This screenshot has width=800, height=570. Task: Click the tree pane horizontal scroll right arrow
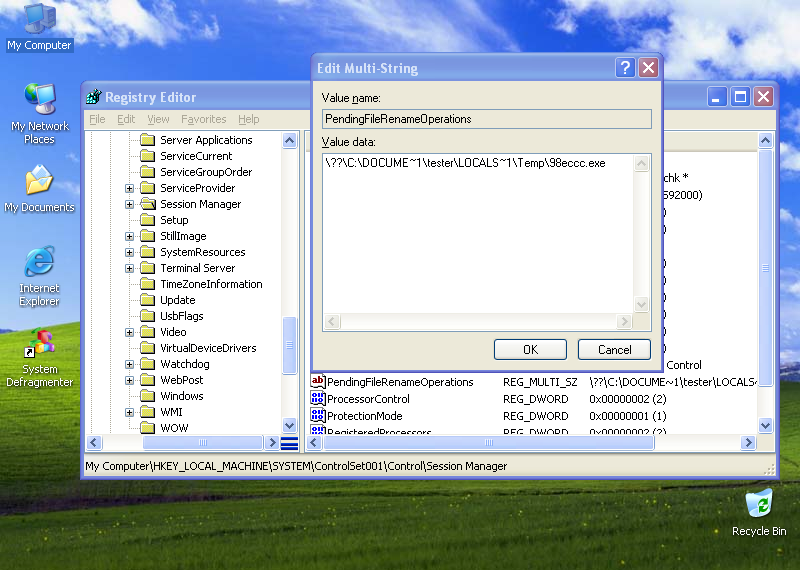pos(271,442)
